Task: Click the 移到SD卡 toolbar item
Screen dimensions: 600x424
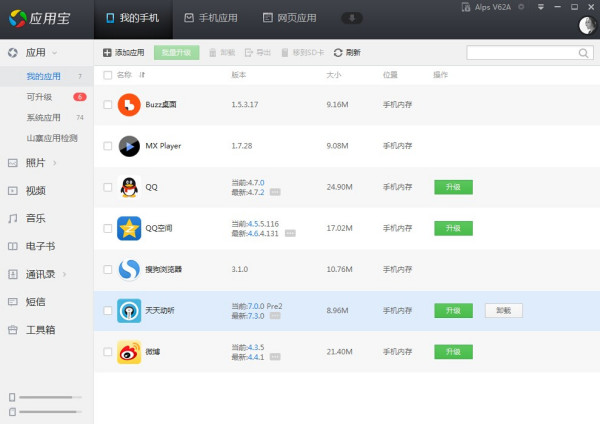Action: pyautogui.click(x=302, y=53)
